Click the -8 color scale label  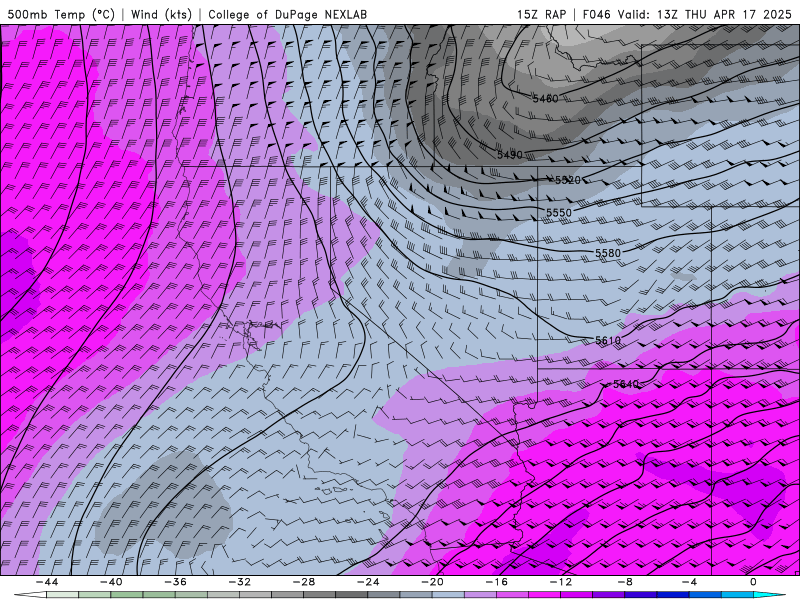click(625, 582)
